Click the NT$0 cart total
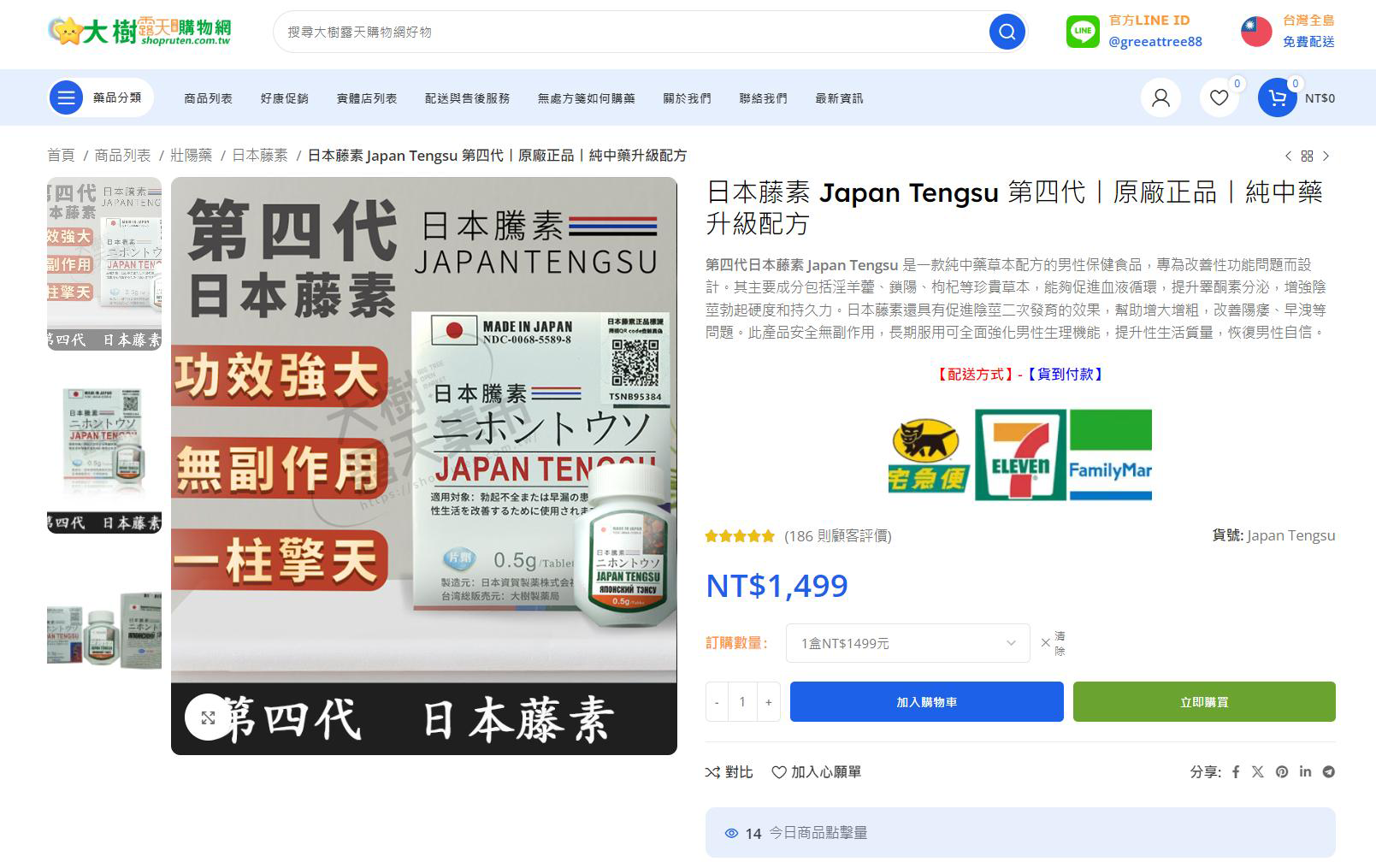 click(1320, 98)
